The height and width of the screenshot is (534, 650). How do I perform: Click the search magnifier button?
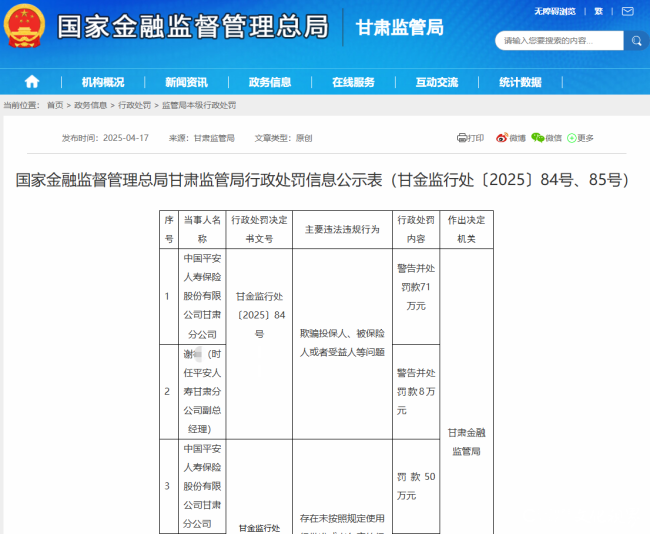(x=636, y=41)
